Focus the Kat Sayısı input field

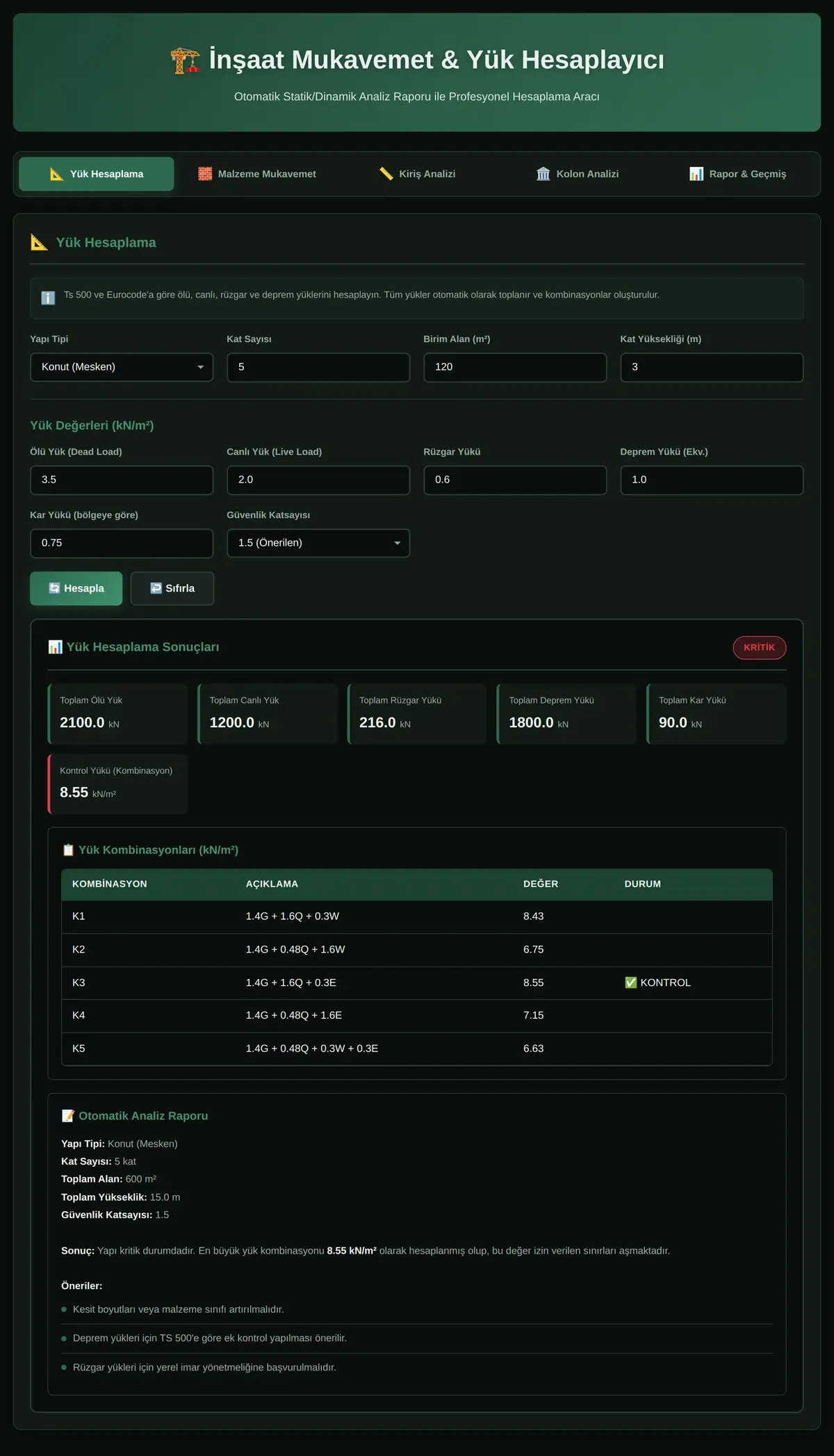[318, 367]
